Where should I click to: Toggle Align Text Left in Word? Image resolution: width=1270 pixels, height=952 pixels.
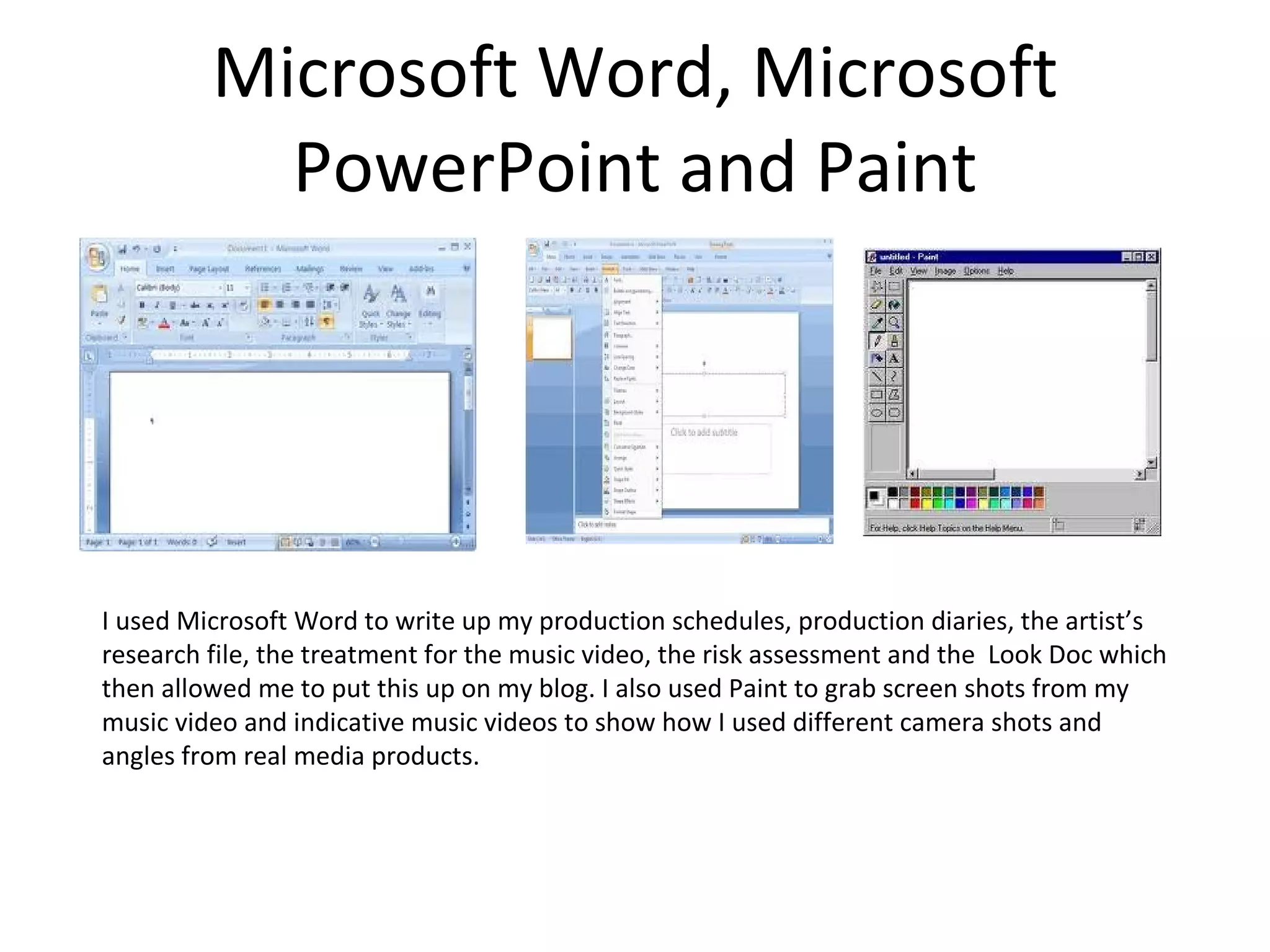265,304
